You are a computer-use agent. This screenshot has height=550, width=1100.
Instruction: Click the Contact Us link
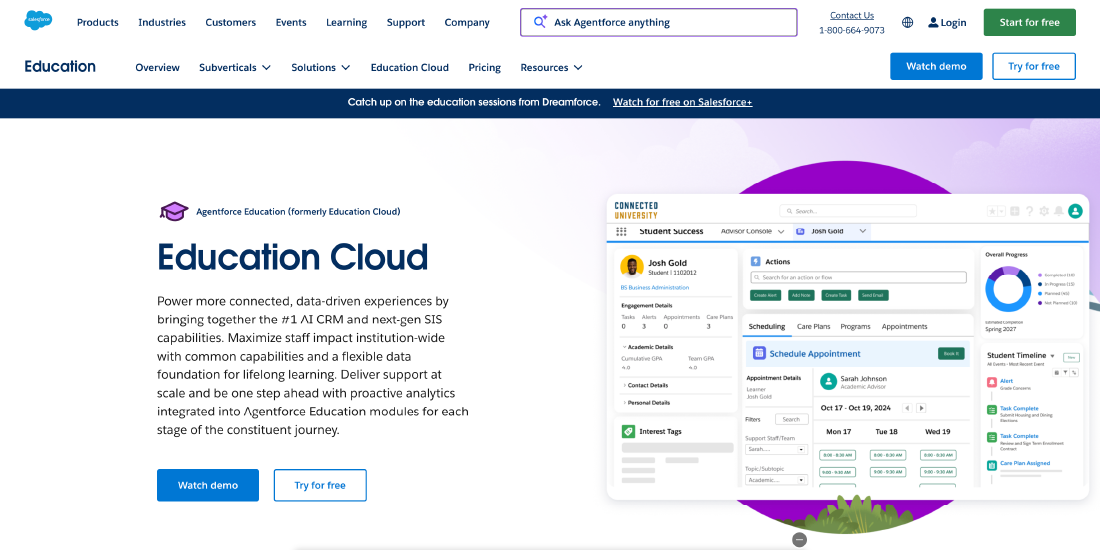click(x=851, y=15)
